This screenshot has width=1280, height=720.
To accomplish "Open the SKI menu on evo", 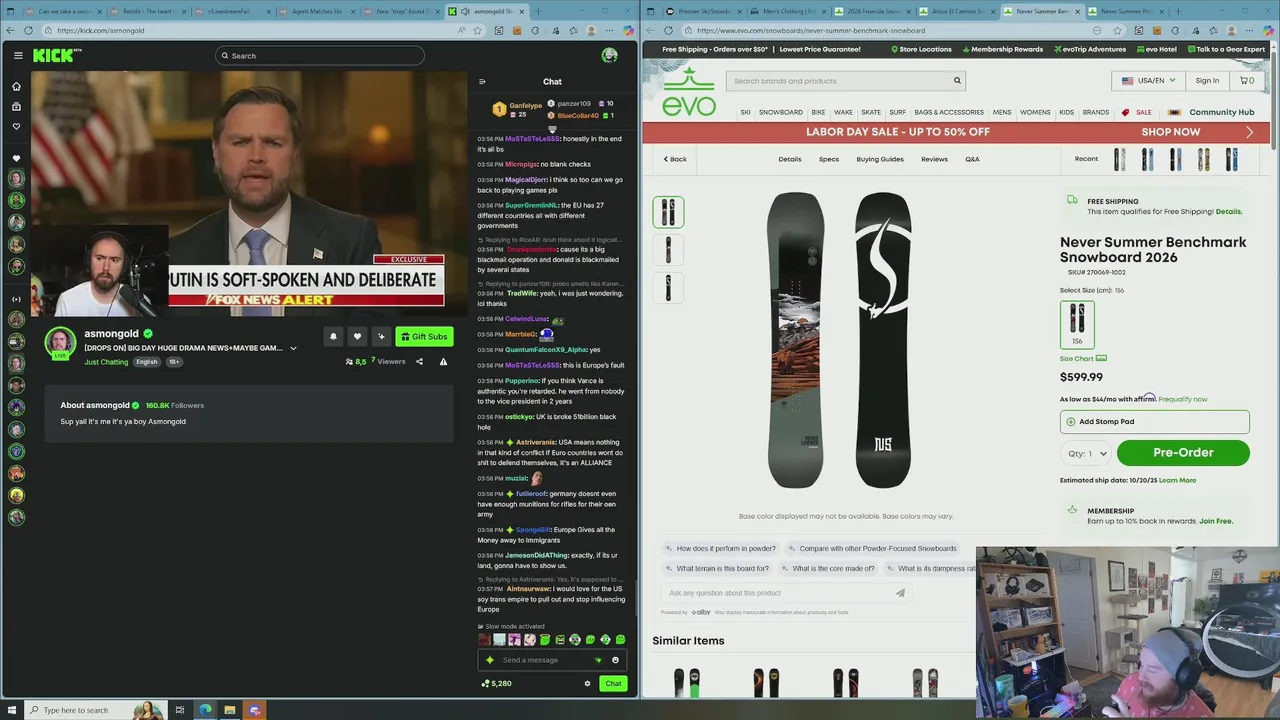I will [x=745, y=112].
